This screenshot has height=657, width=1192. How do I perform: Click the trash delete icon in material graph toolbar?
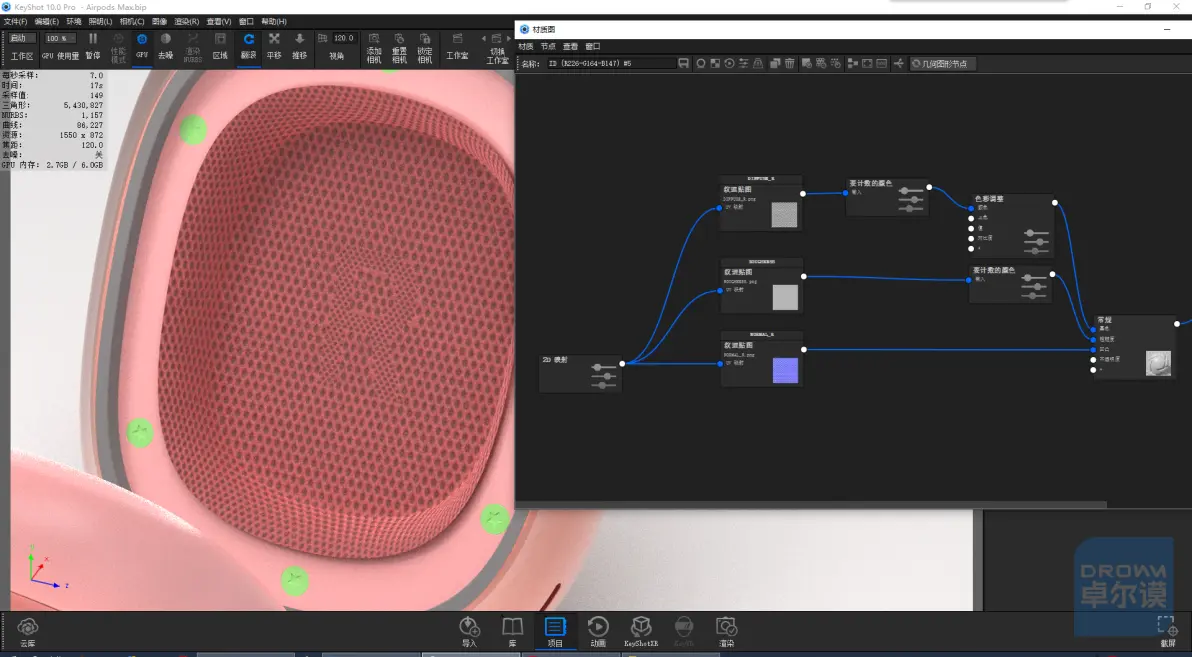click(790, 64)
